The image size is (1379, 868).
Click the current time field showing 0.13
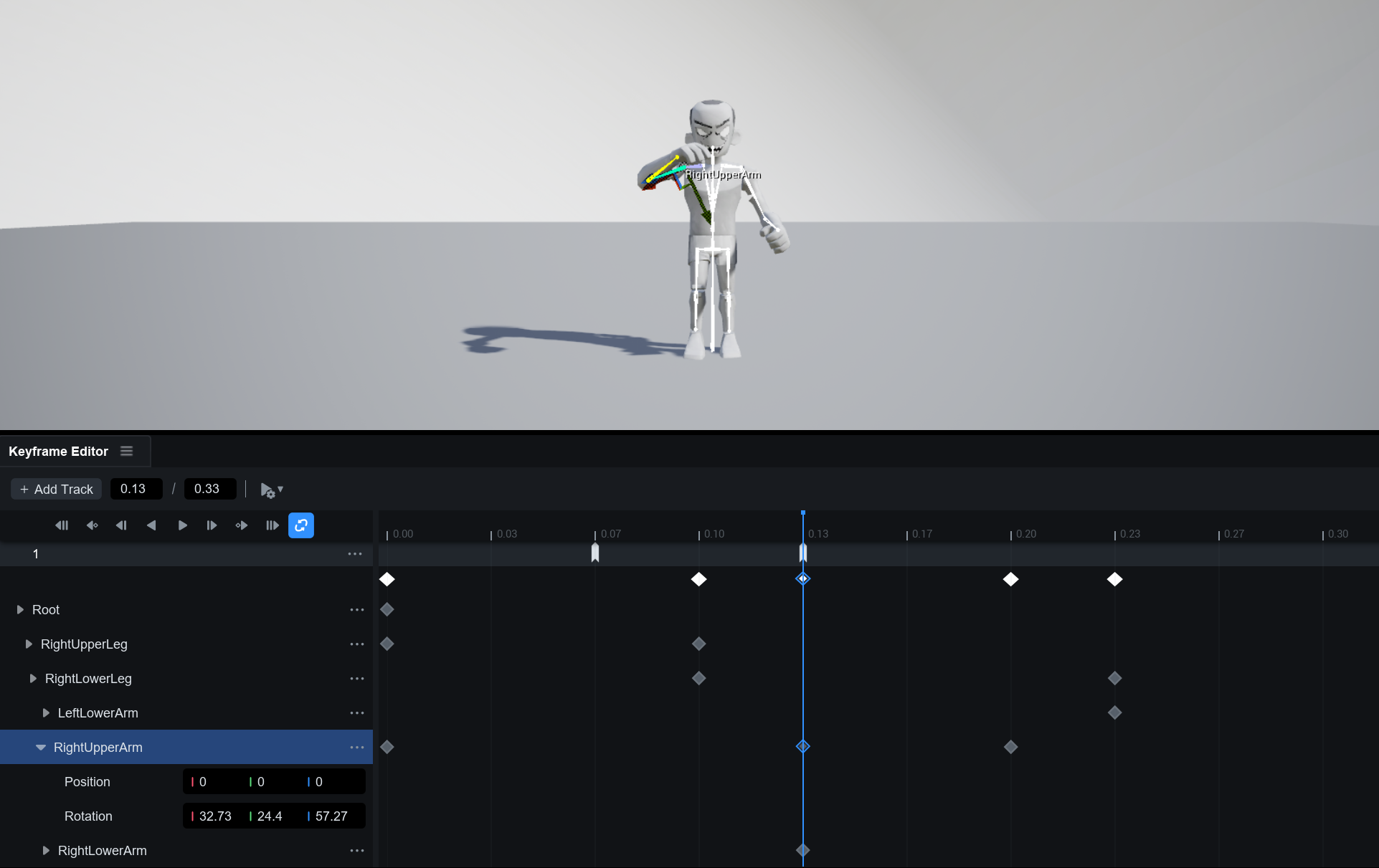coord(136,489)
